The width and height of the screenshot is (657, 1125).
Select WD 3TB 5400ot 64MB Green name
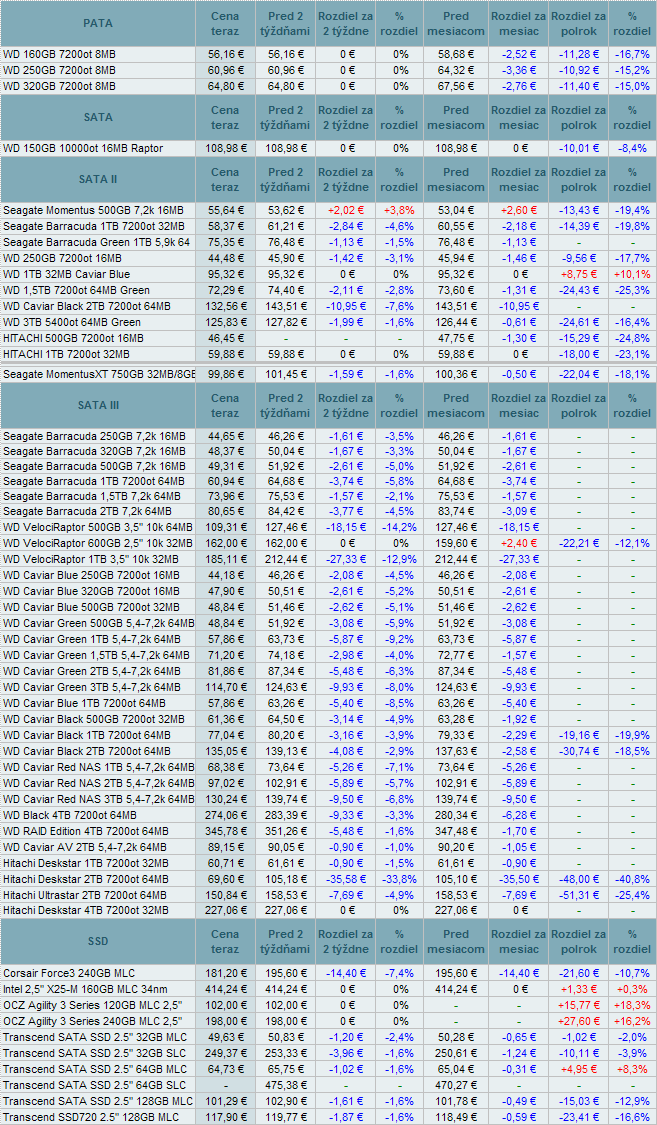coord(72,321)
